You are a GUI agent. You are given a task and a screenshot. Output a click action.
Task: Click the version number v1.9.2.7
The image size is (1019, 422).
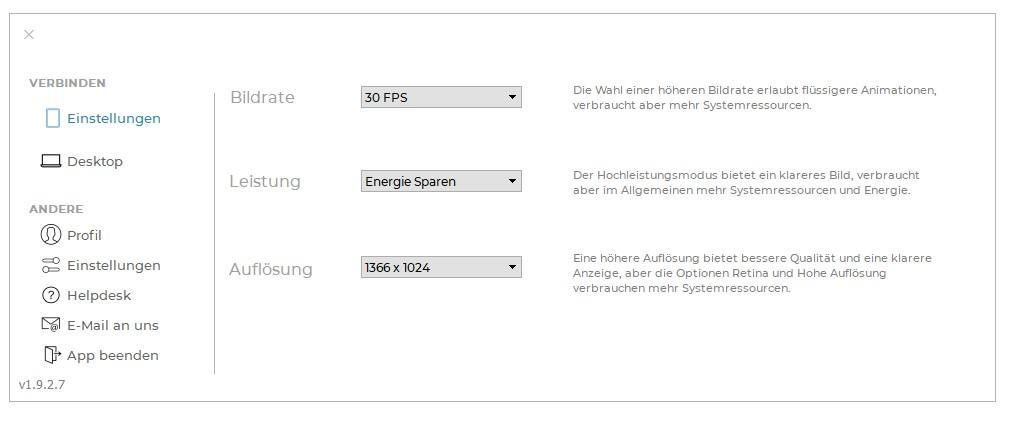click(x=42, y=384)
